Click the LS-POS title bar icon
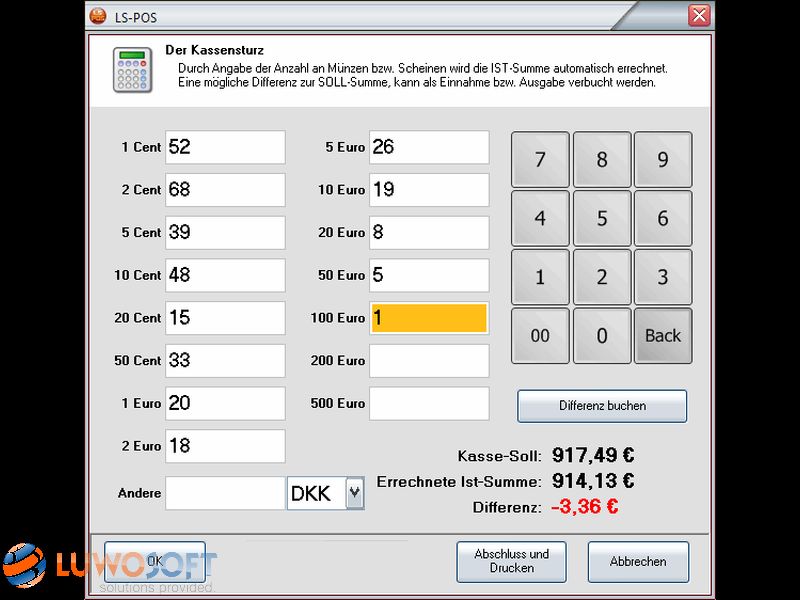The width and height of the screenshot is (800, 600). coord(99,16)
